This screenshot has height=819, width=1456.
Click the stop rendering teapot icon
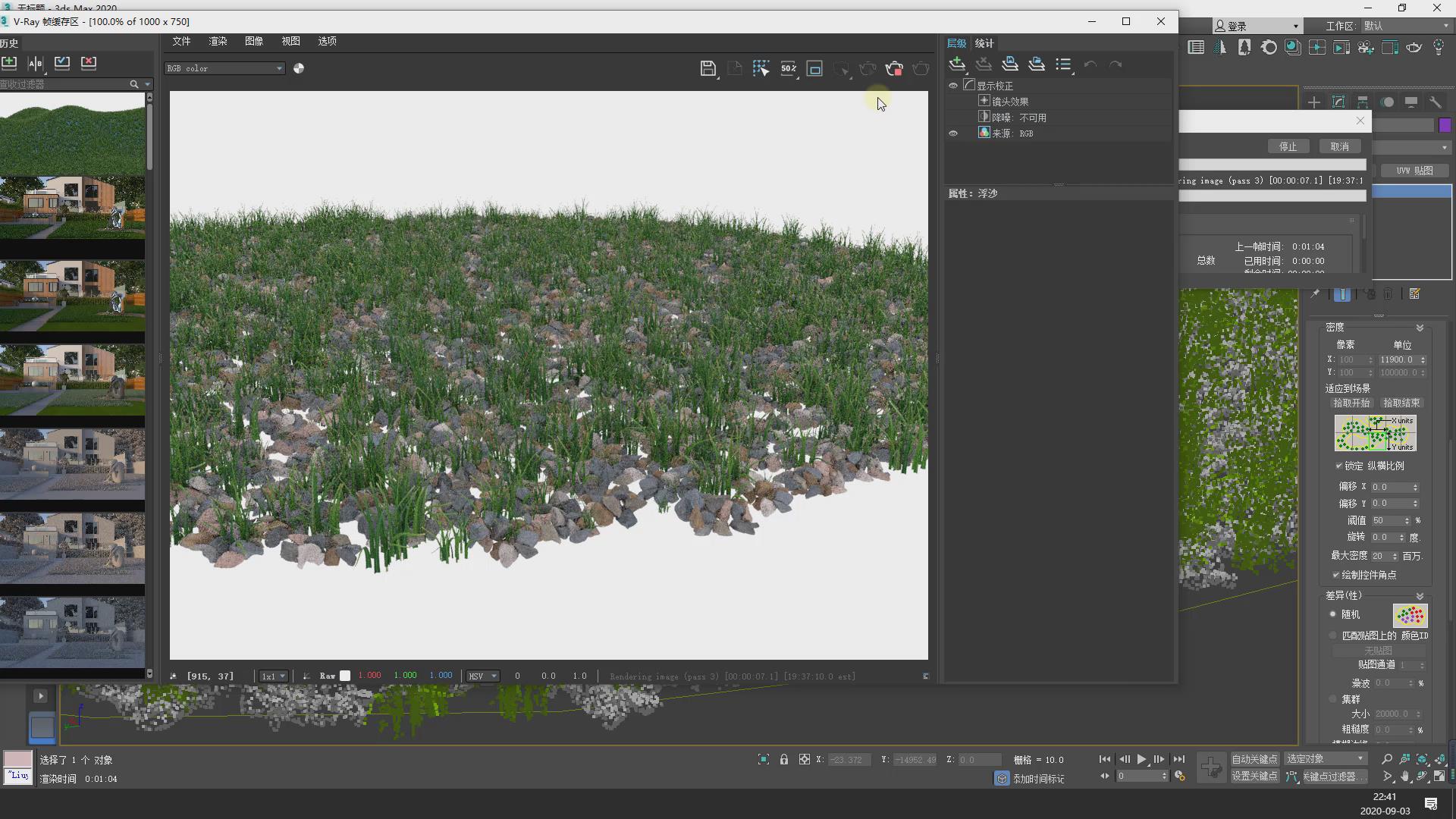click(x=894, y=69)
